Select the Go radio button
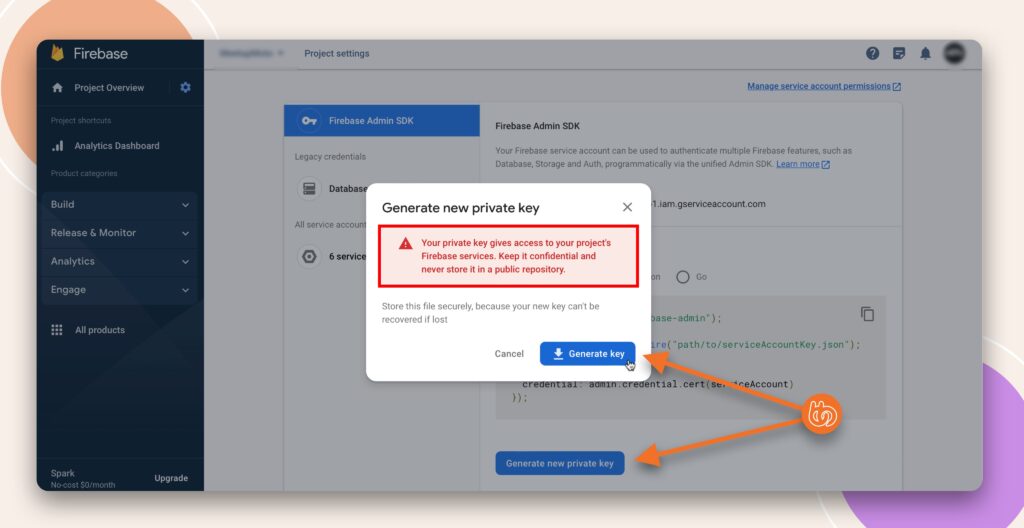The height and width of the screenshot is (528, 1024). coord(684,277)
